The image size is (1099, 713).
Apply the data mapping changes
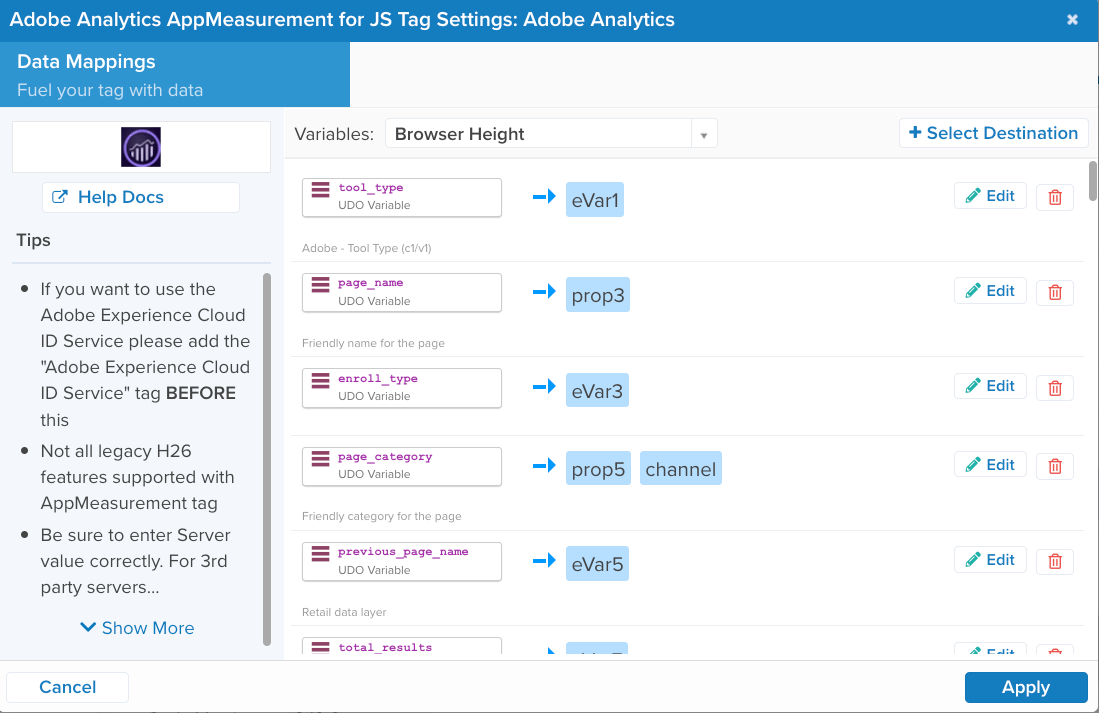point(1026,687)
